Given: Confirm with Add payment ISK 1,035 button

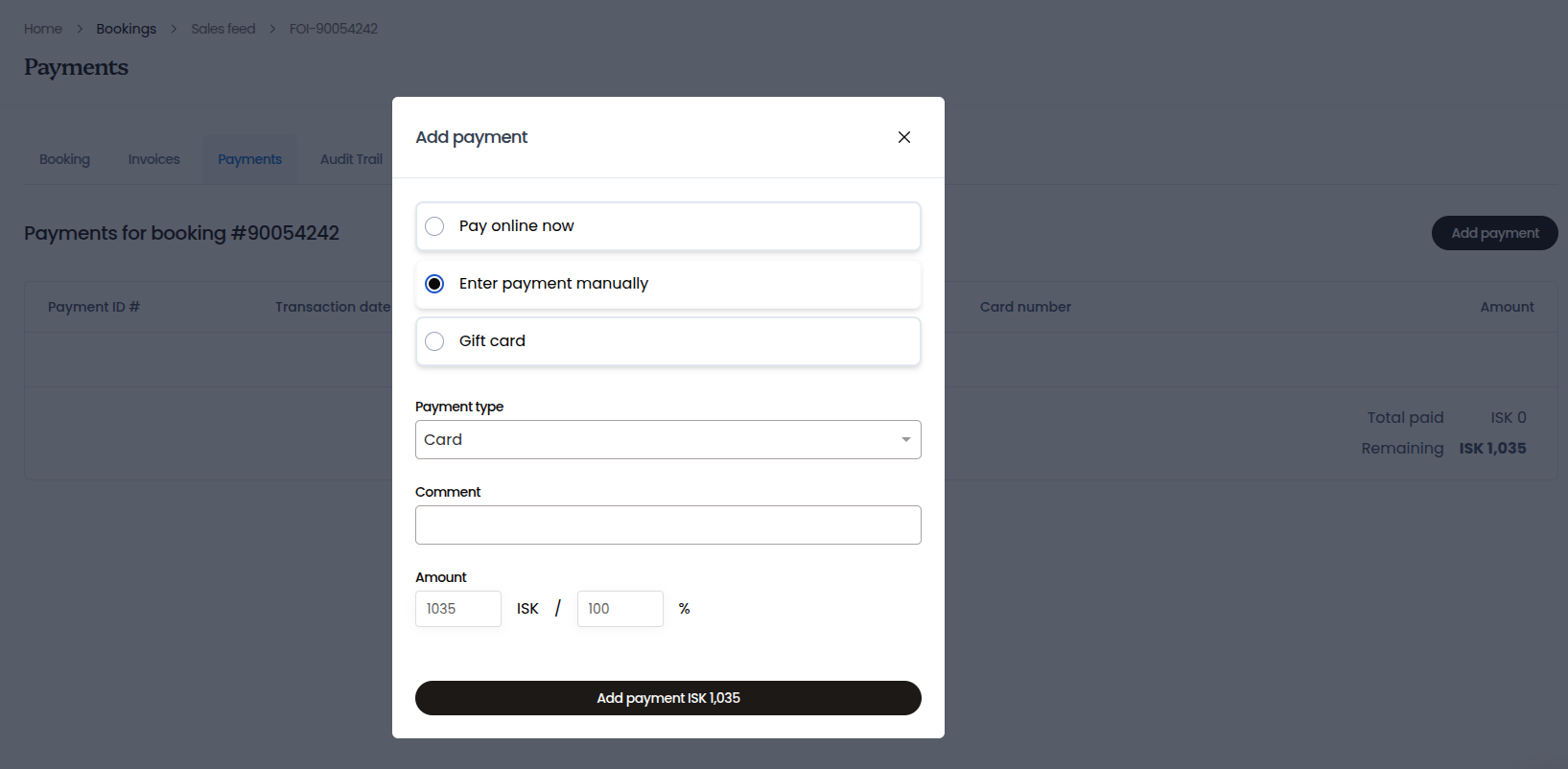Looking at the screenshot, I should coord(667,698).
